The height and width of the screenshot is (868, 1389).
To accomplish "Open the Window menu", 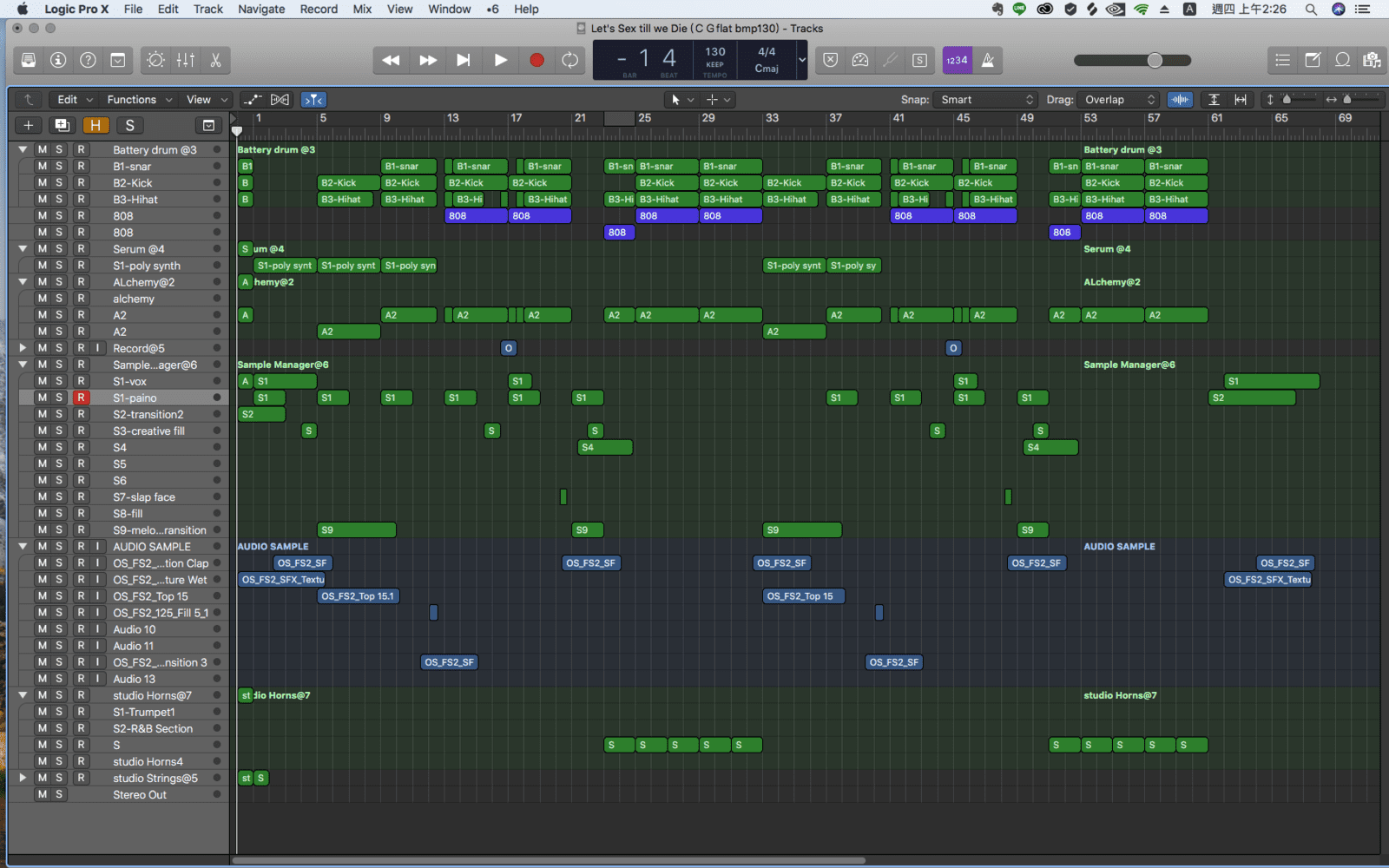I will pyautogui.click(x=449, y=9).
